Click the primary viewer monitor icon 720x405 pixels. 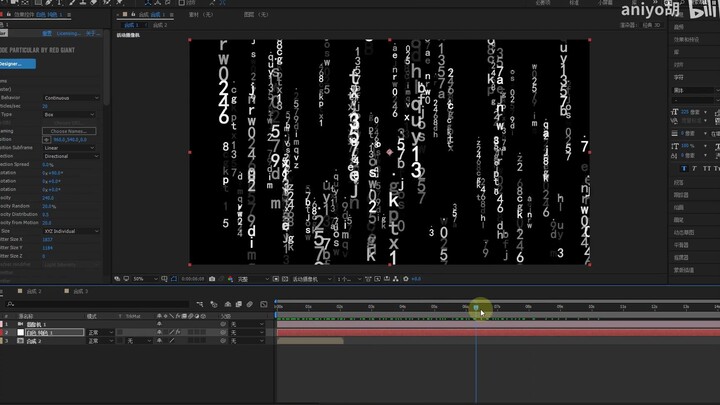[x=126, y=279]
